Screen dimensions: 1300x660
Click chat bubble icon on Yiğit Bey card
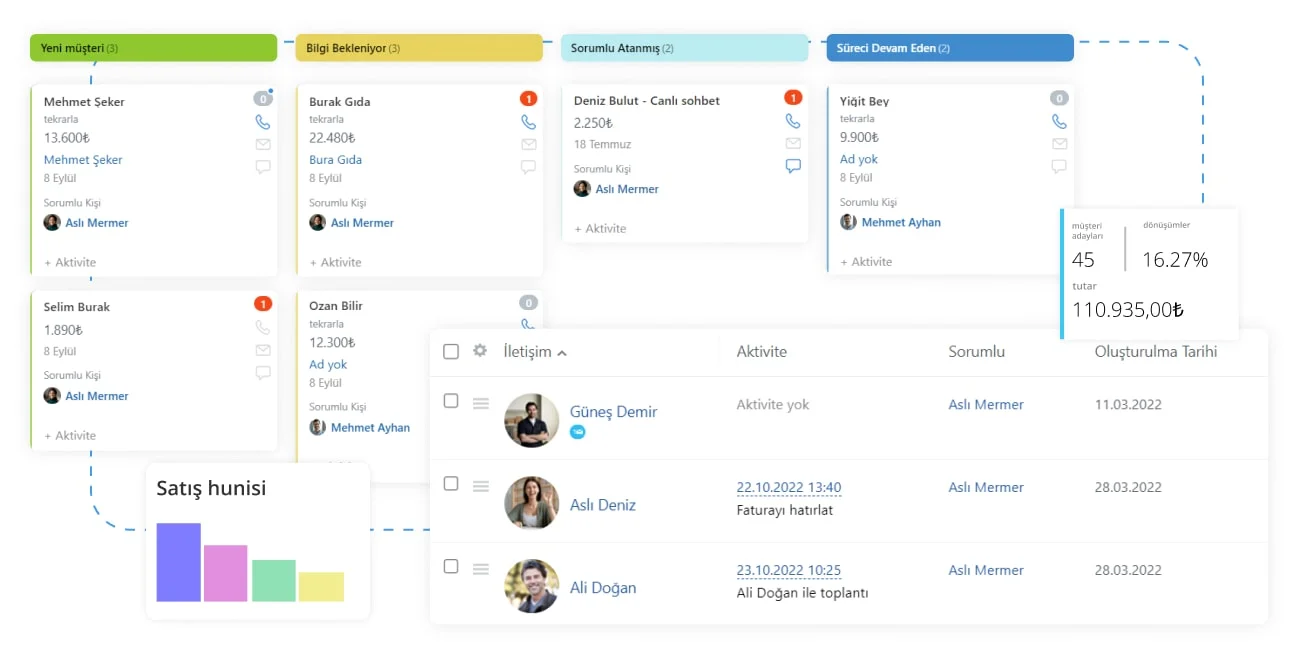1059,167
